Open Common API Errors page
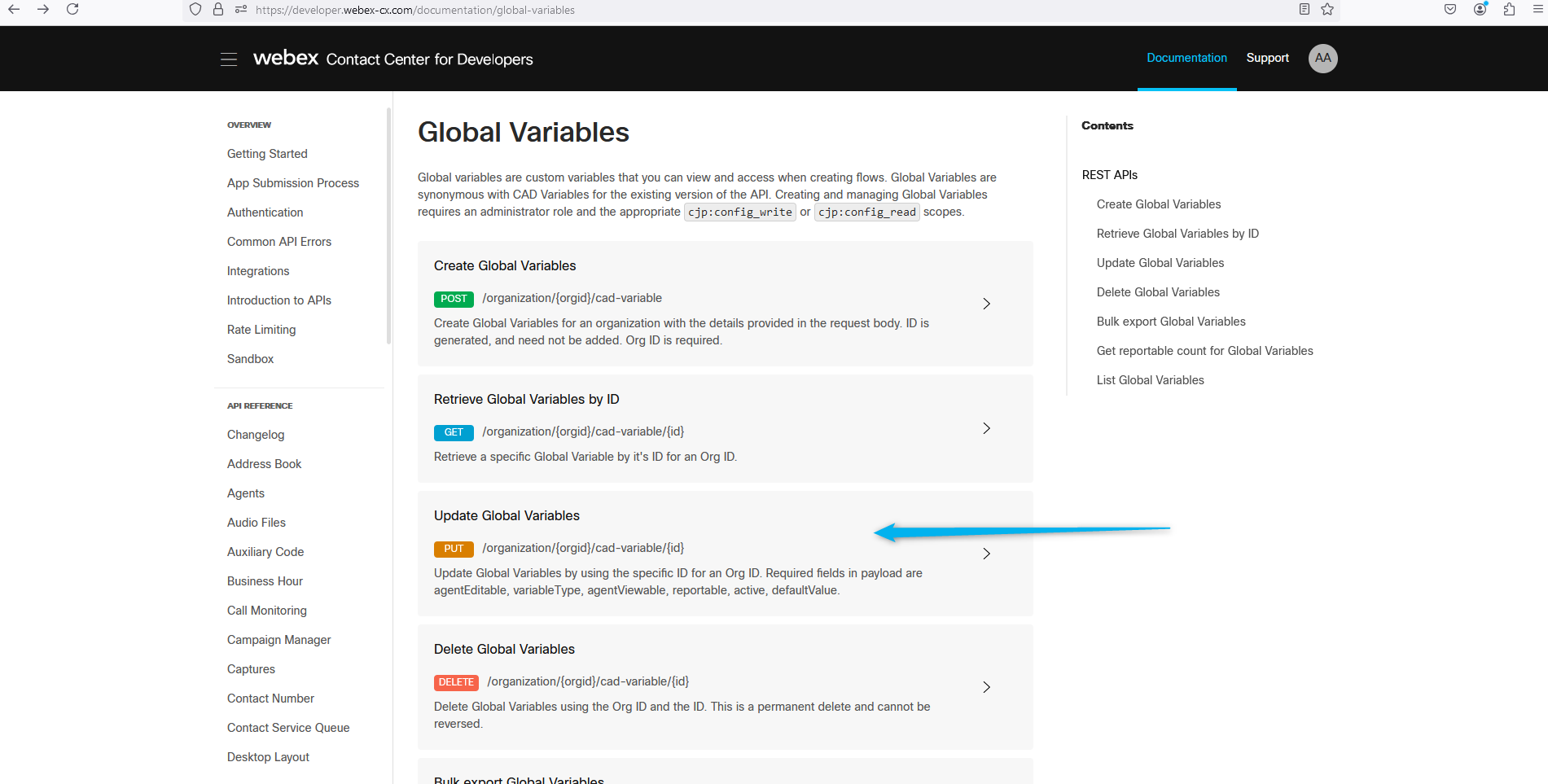 (x=279, y=242)
